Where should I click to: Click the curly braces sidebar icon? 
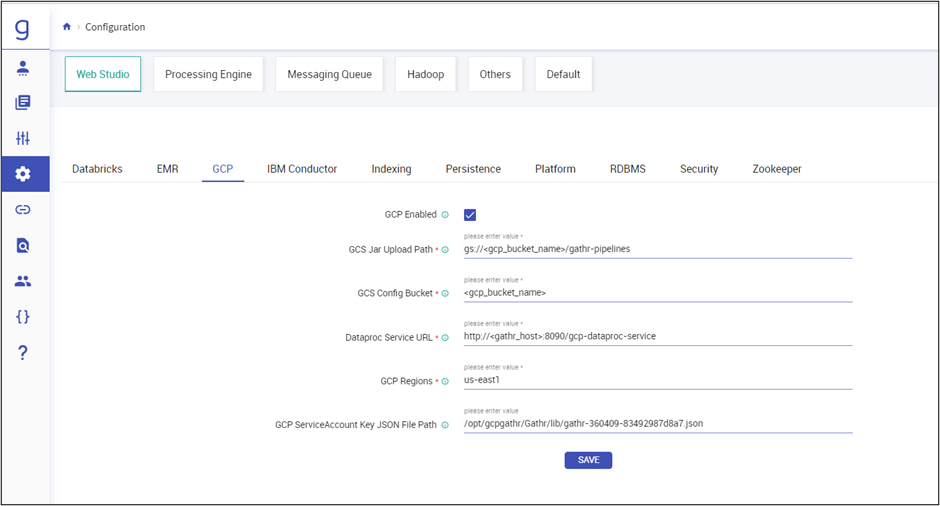pyautogui.click(x=23, y=316)
